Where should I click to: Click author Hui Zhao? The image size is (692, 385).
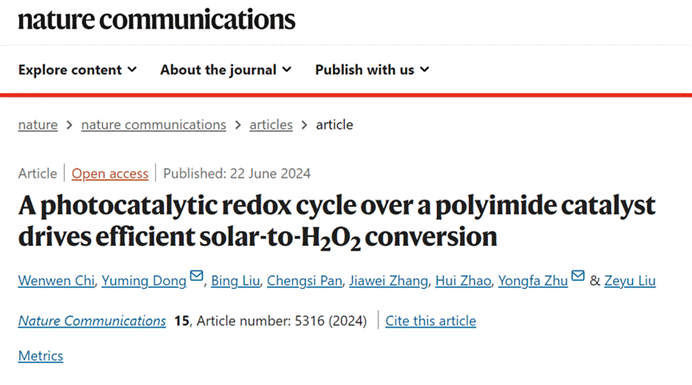pos(463,281)
